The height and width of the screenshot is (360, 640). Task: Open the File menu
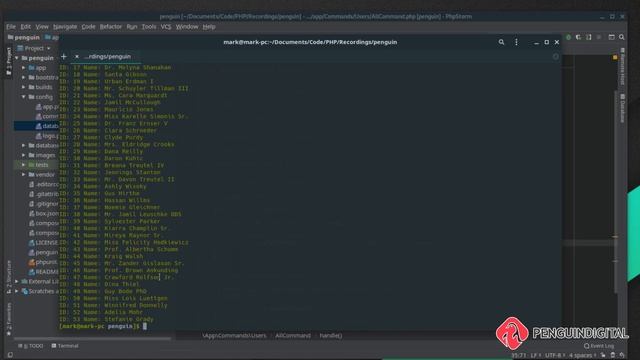pyautogui.click(x=11, y=27)
